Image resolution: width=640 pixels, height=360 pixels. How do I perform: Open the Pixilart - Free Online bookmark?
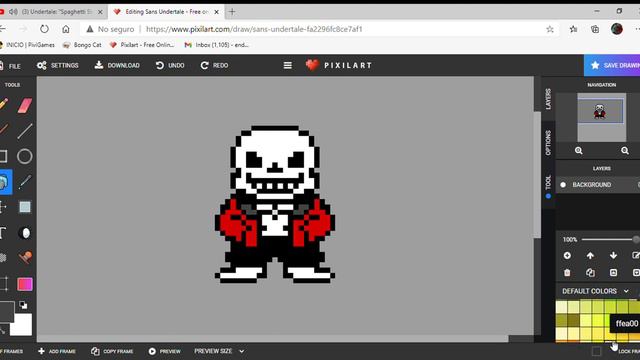coord(142,45)
